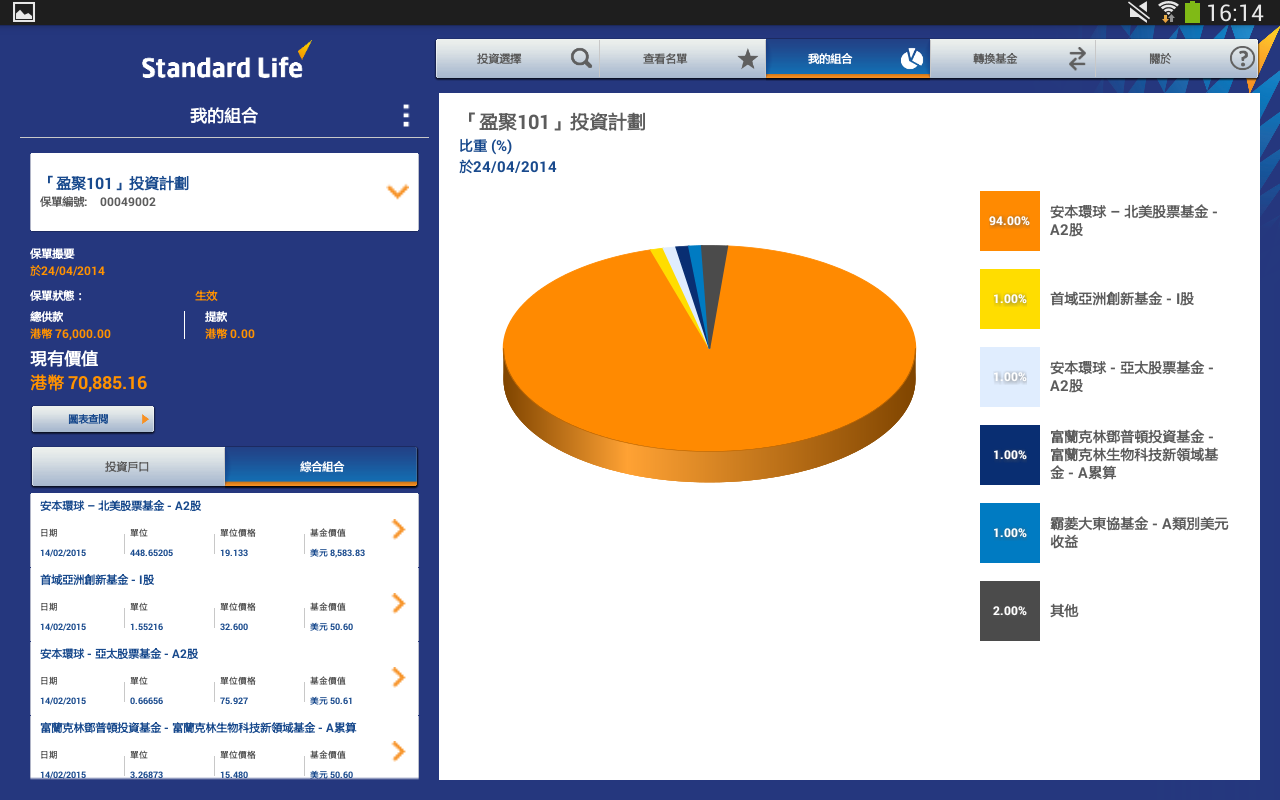The width and height of the screenshot is (1280, 800).
Task: Tap the Wi-Fi icon in status bar
Action: pyautogui.click(x=1168, y=12)
